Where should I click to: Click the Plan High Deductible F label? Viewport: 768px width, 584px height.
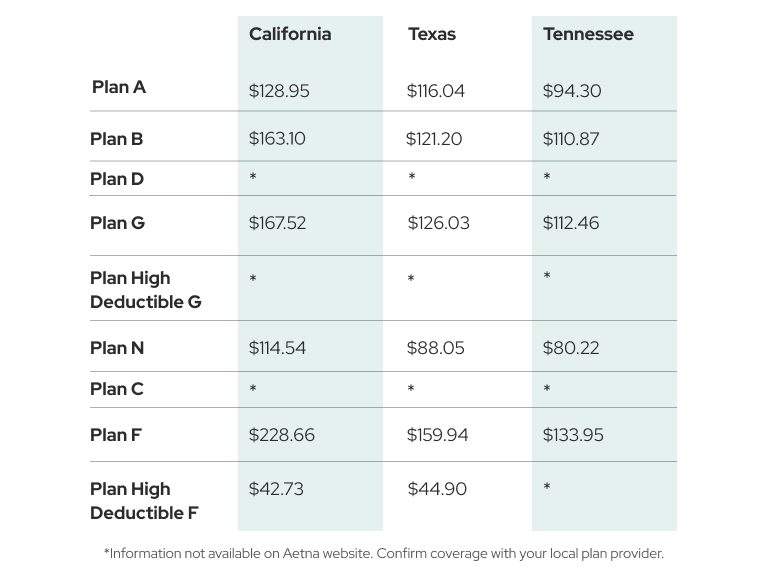coord(144,501)
